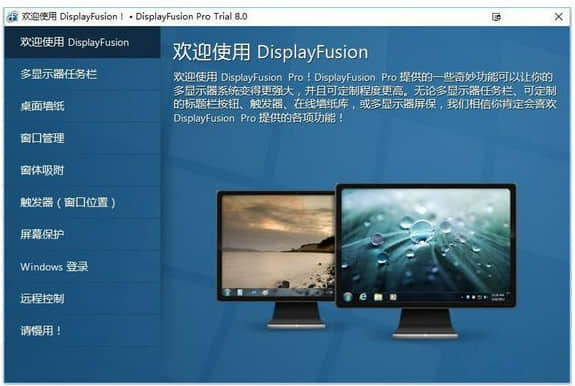Click the DisplayFusion app icon in title bar
This screenshot has height=386, width=575.
(12, 16)
